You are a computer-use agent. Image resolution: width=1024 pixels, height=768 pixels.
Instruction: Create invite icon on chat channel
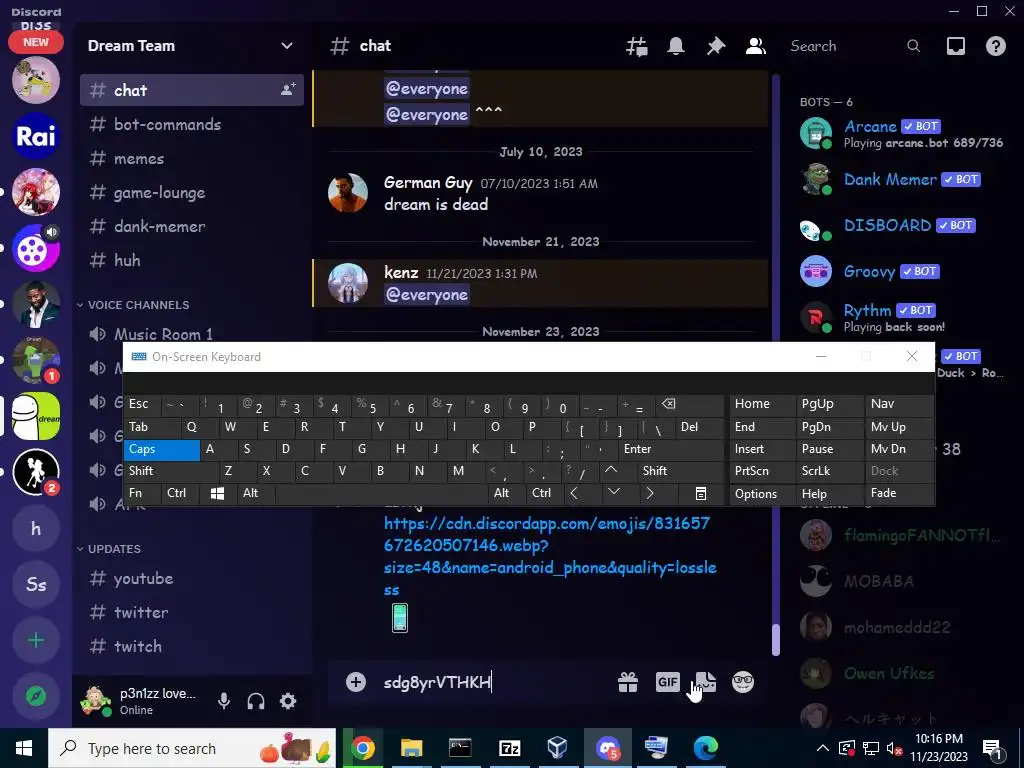click(288, 89)
